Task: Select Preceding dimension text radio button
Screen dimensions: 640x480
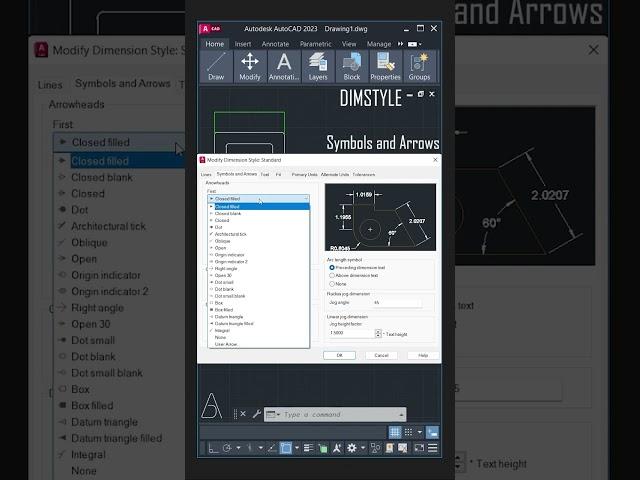Action: [x=332, y=268]
